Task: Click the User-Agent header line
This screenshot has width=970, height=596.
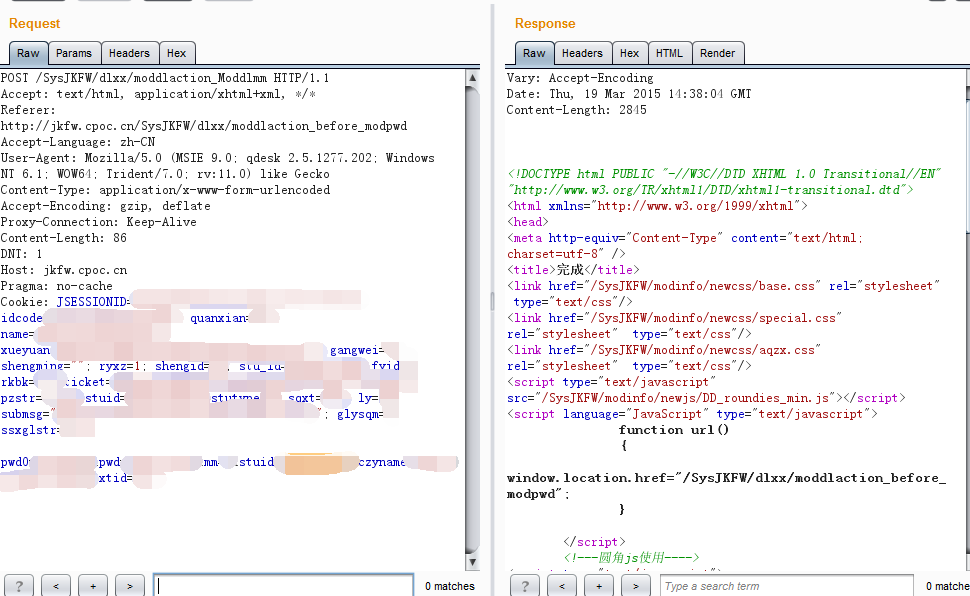Action: (x=218, y=166)
